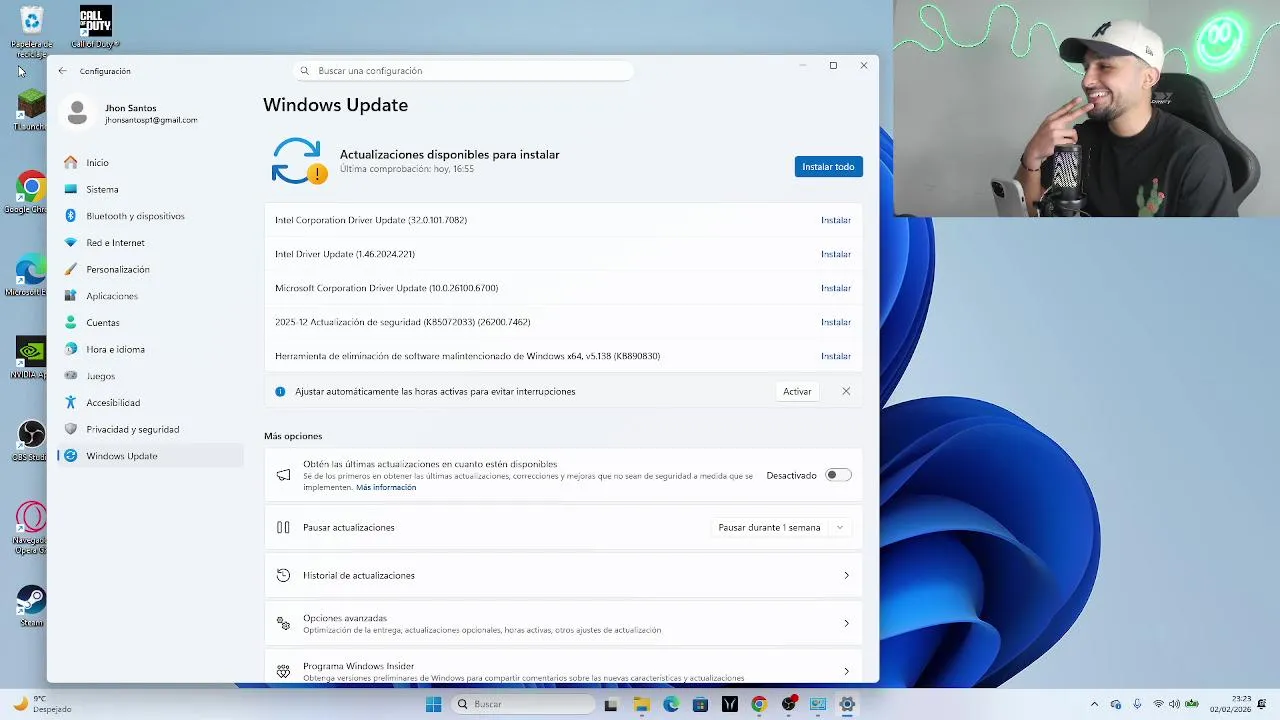This screenshot has height=720, width=1280.
Task: Open the clock showing 23:23
Action: click(1230, 705)
